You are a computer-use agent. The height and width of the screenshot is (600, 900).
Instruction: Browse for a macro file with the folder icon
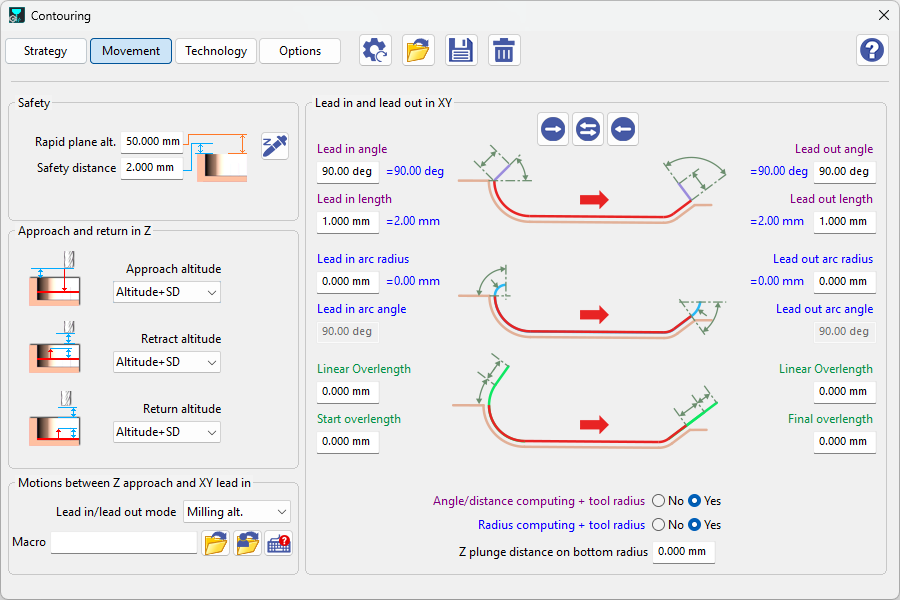coord(217,540)
